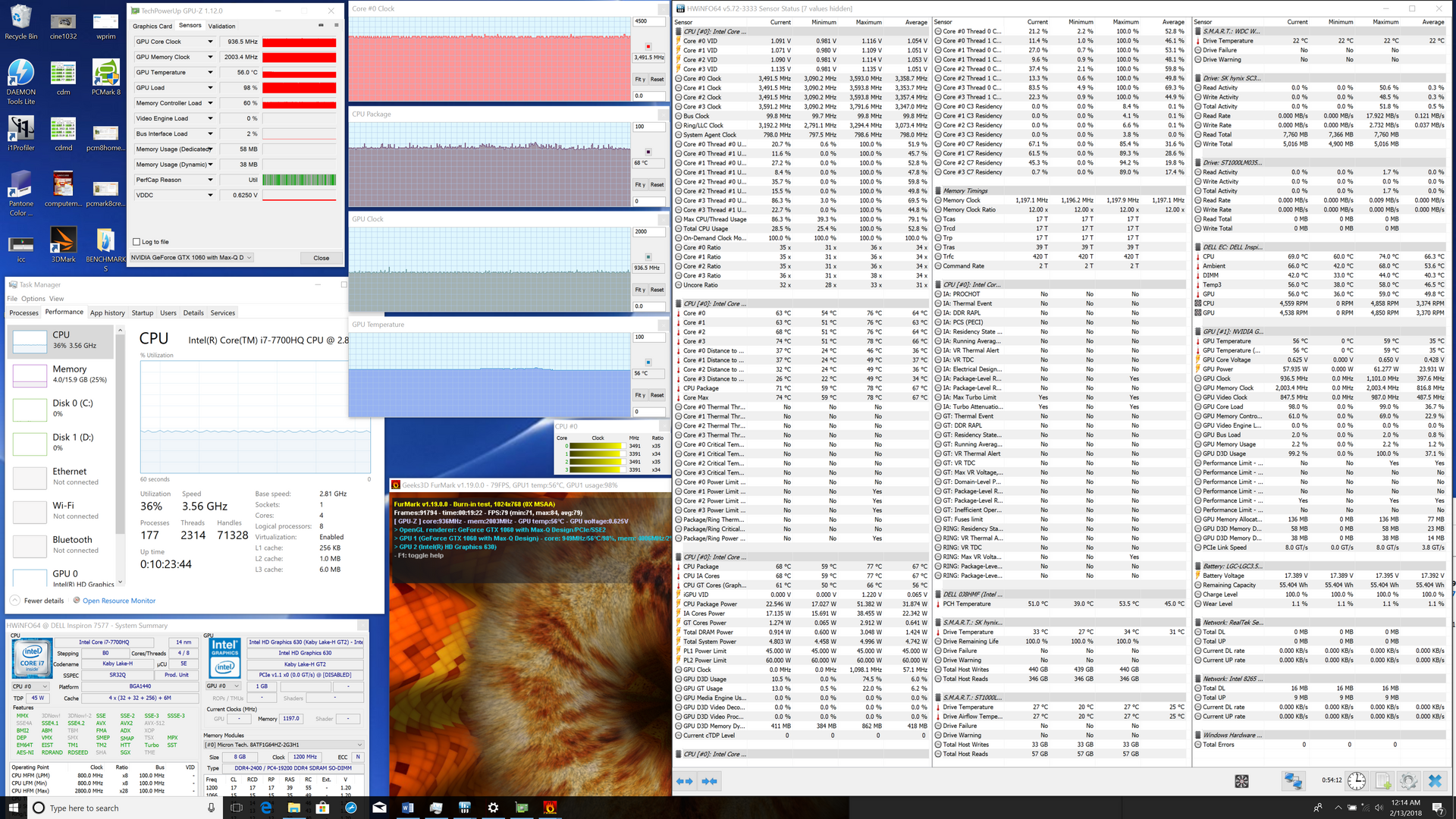Image resolution: width=1456 pixels, height=819 pixels.
Task: Click GPU-Z screenshot camera icon
Action: (321, 25)
